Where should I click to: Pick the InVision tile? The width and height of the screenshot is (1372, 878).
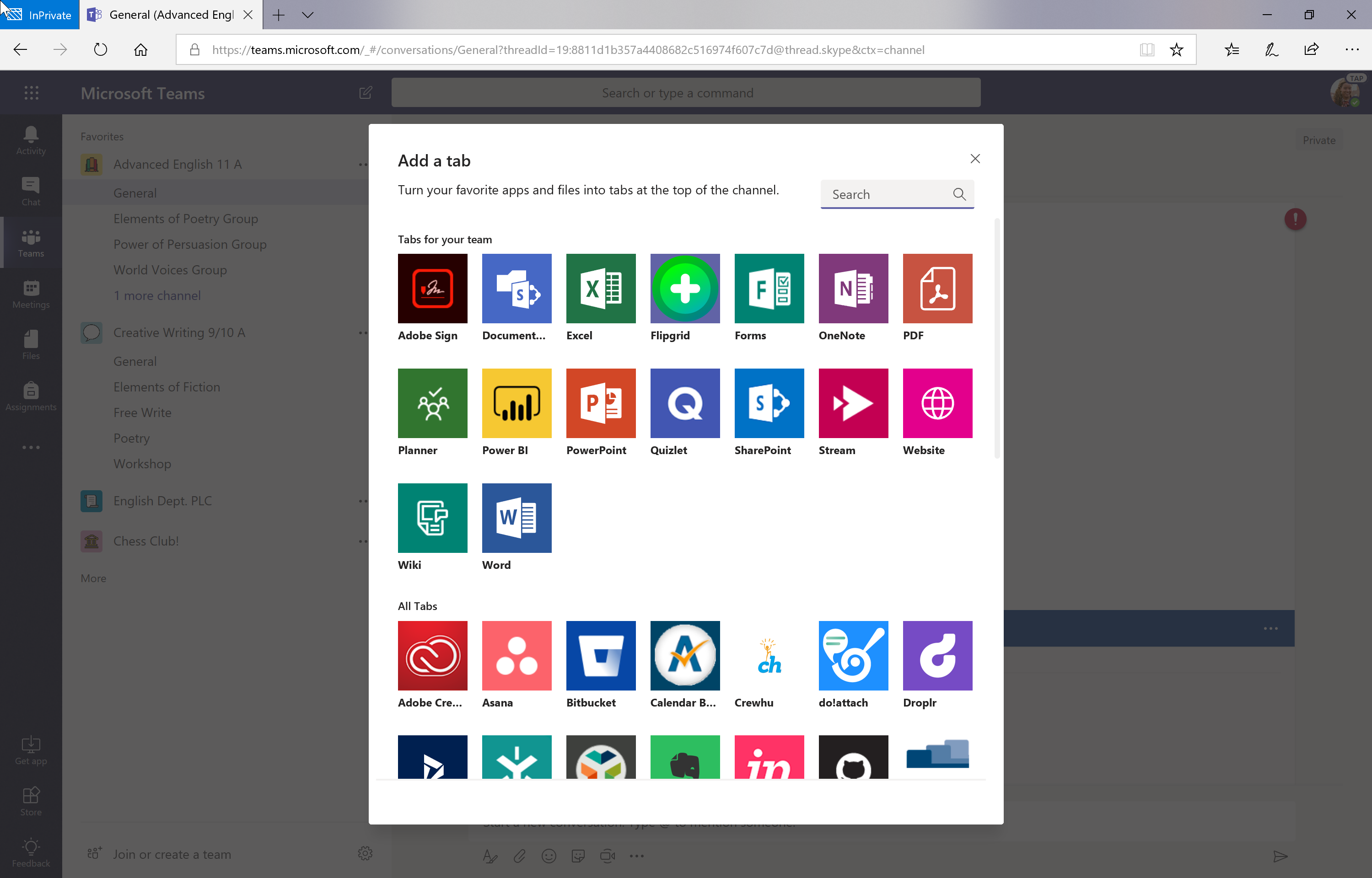(x=769, y=757)
